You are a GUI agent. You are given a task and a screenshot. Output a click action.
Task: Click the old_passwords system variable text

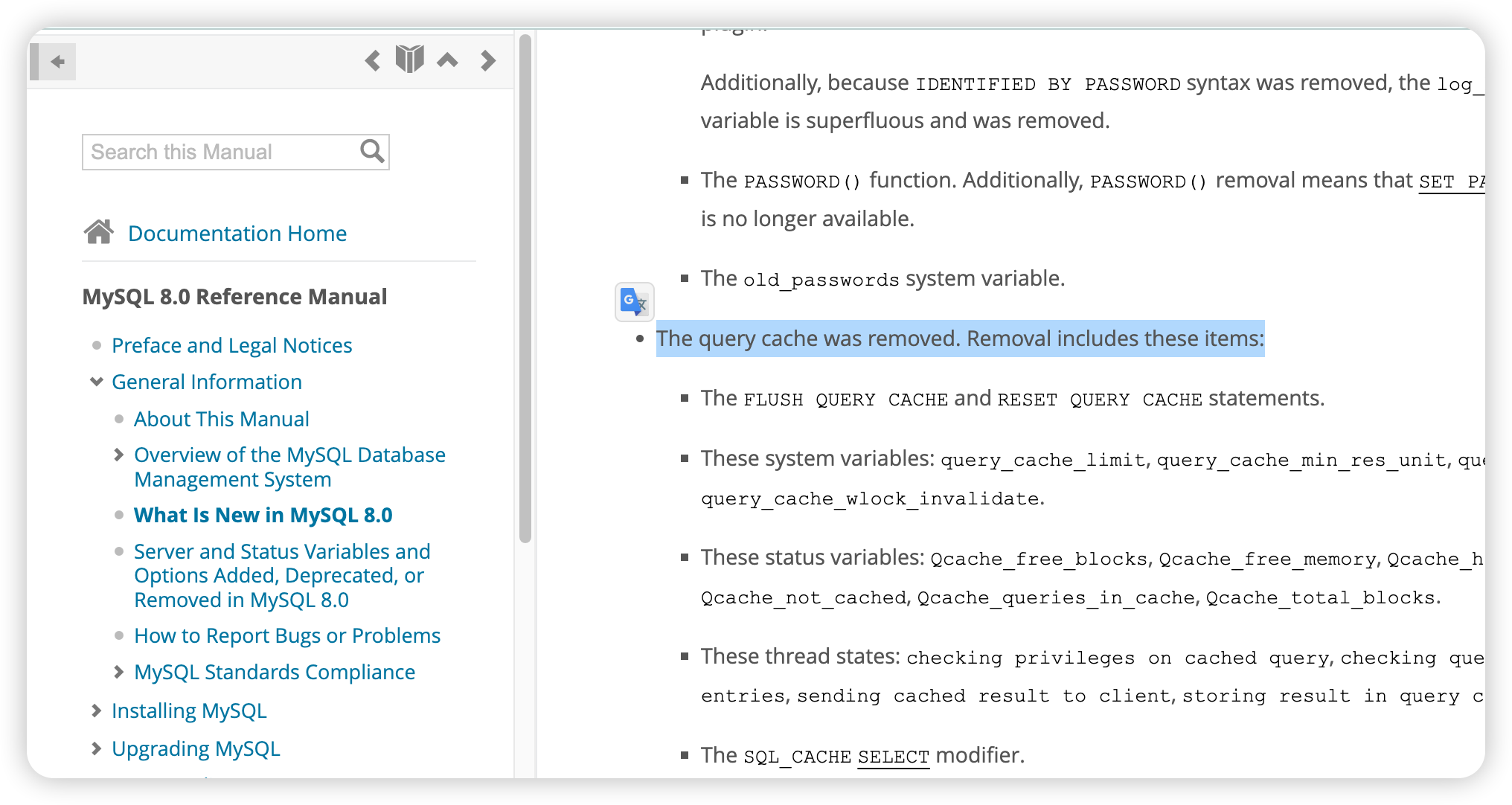pos(821,280)
